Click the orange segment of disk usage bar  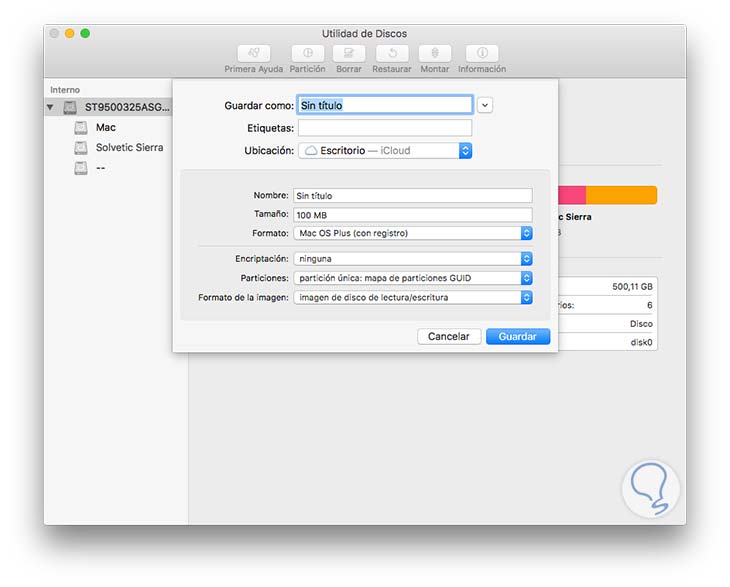[622, 195]
